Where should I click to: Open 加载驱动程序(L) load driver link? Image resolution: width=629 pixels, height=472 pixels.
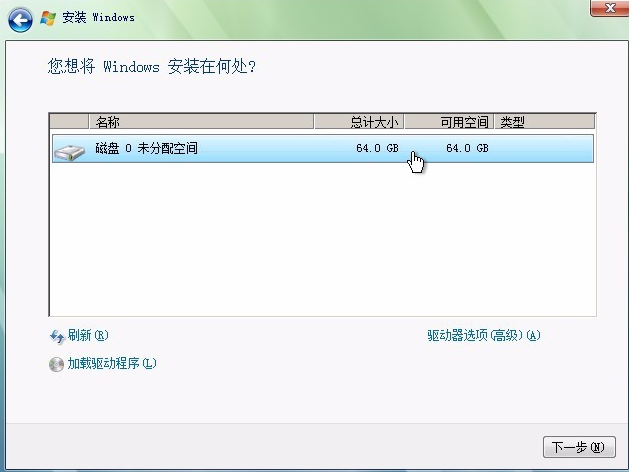[112, 363]
